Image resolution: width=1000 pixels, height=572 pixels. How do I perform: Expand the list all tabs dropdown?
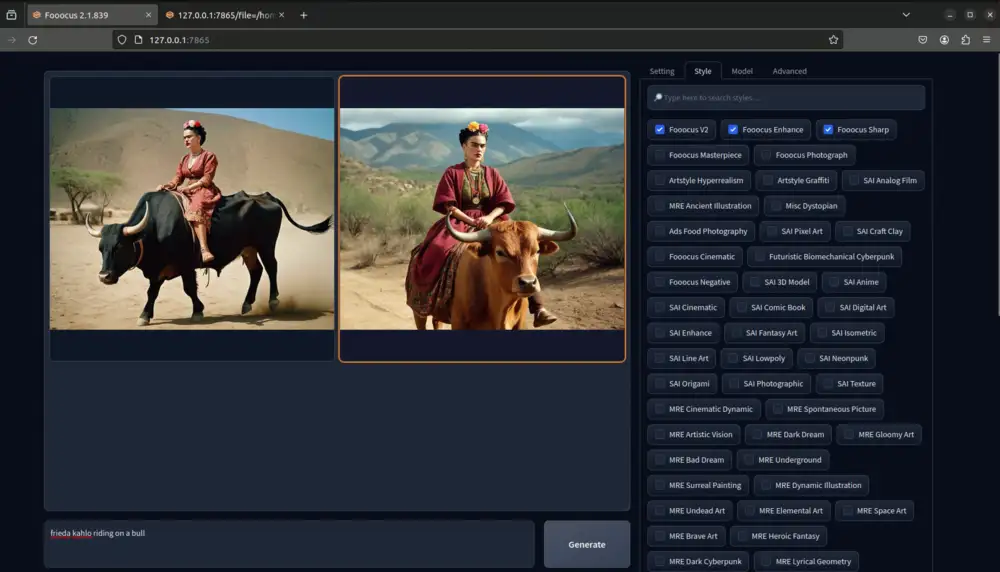click(906, 15)
